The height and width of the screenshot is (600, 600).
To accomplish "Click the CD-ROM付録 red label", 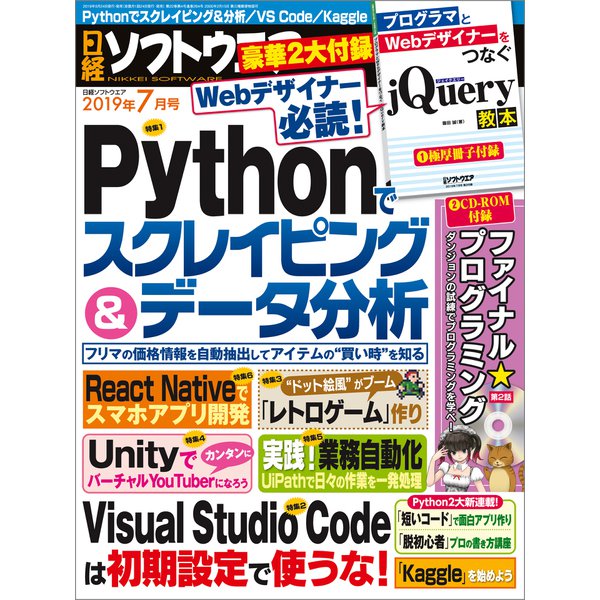I will [480, 210].
